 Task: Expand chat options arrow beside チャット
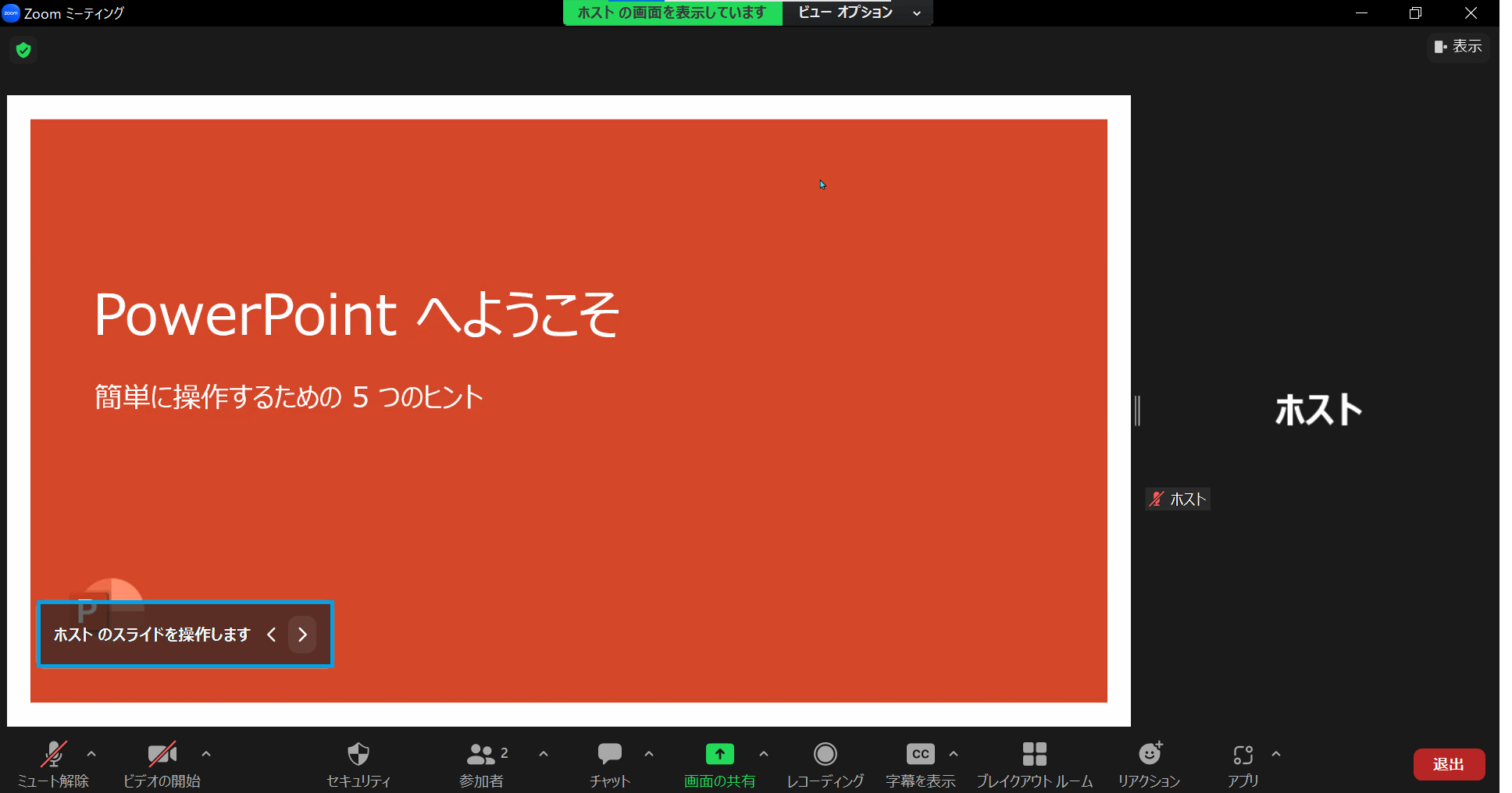[x=649, y=754]
